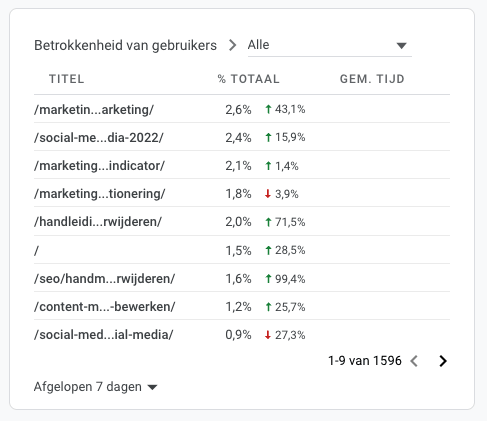Open the /handleidi...rwijderen/ row
Viewport: 487px width, 421px height.
click(242, 221)
